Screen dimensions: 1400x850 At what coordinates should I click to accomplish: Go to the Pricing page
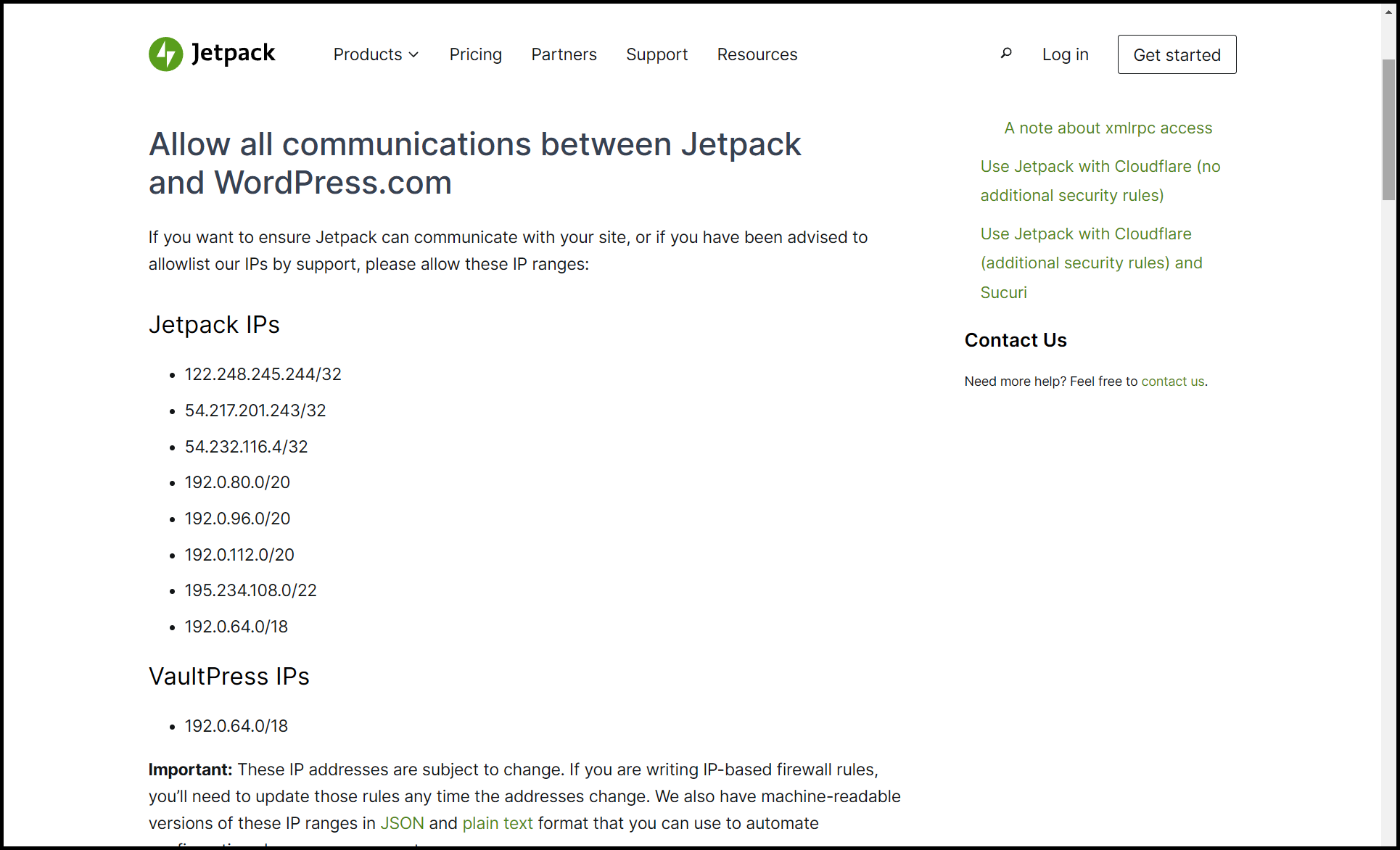475,54
